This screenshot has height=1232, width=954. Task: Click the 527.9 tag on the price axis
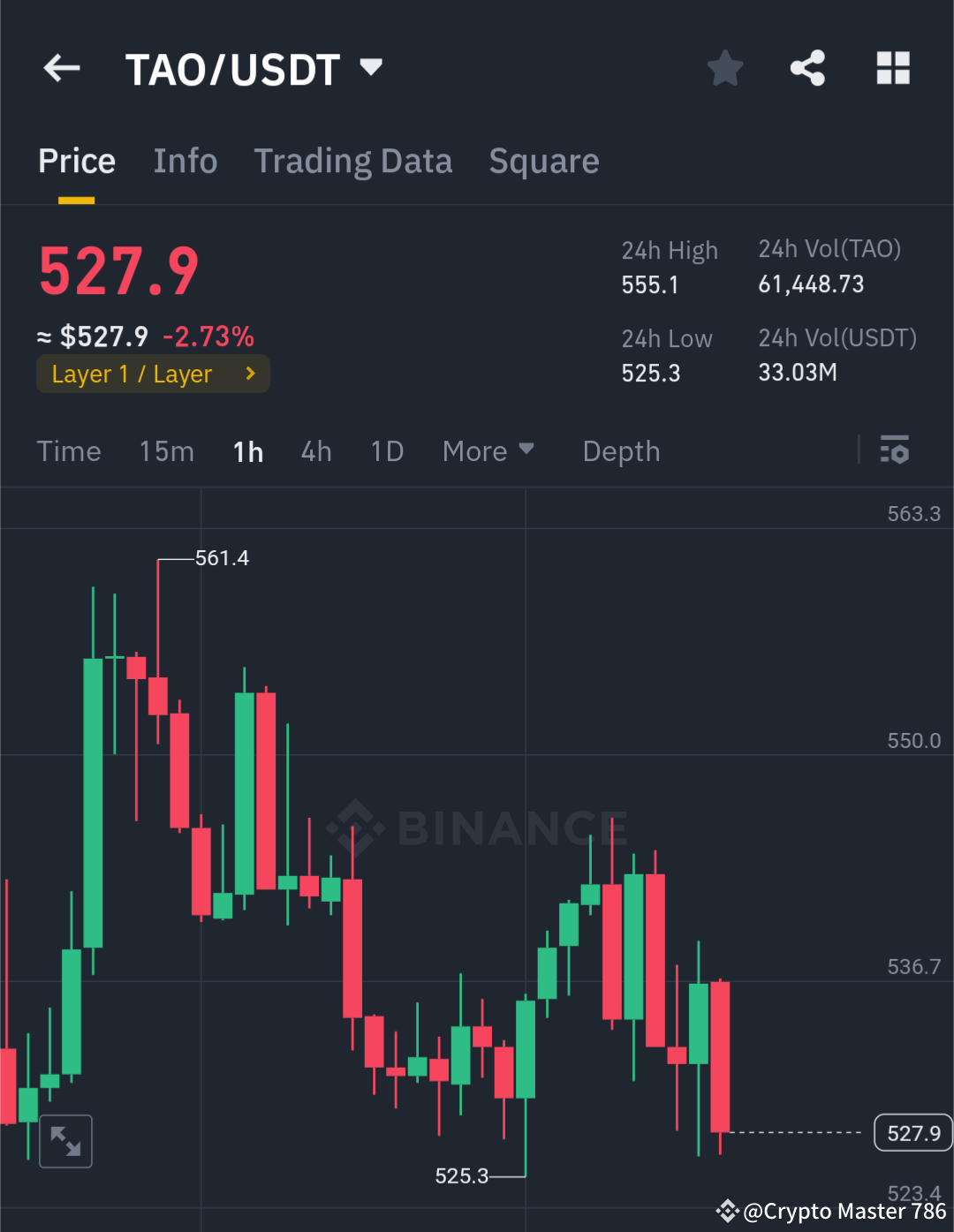click(x=912, y=1132)
